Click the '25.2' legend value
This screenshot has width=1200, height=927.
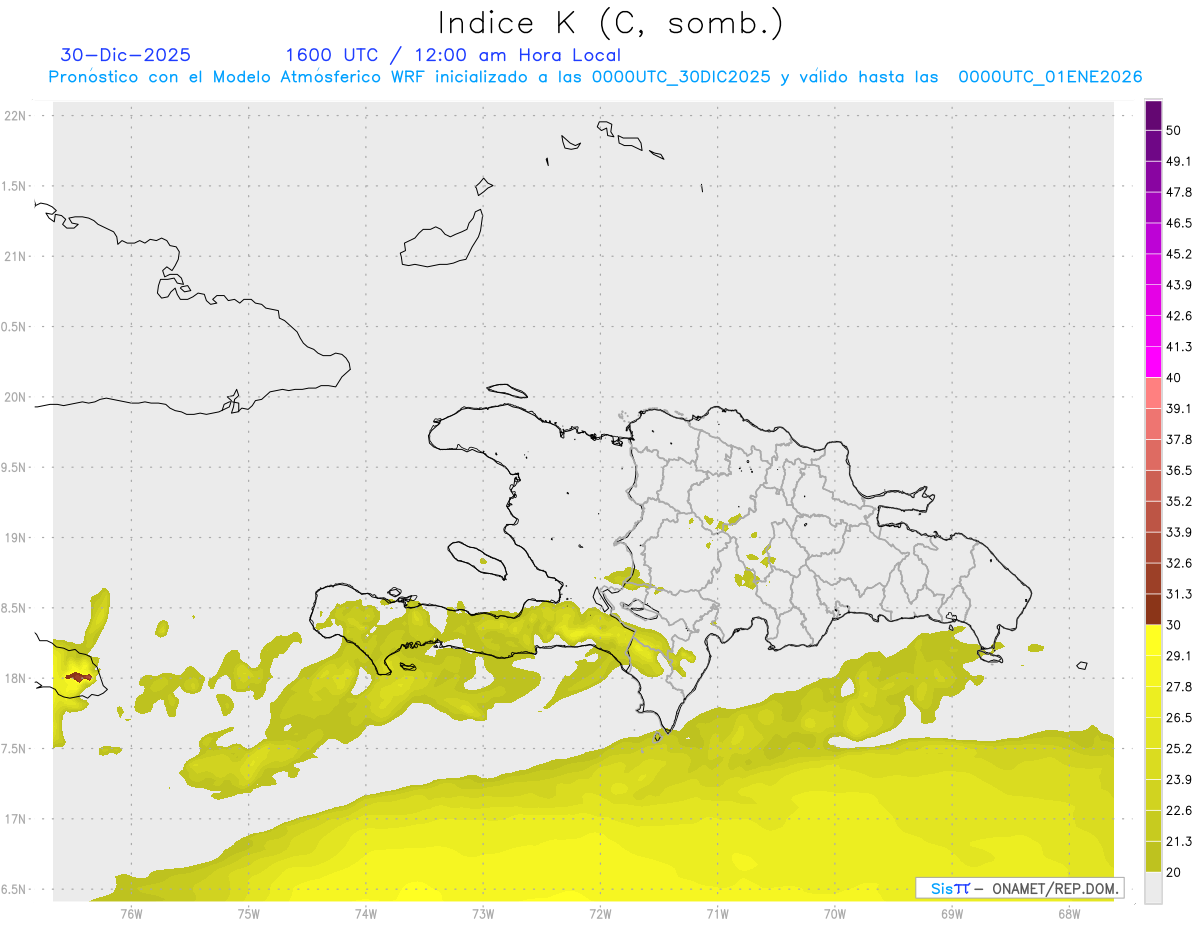1179,749
